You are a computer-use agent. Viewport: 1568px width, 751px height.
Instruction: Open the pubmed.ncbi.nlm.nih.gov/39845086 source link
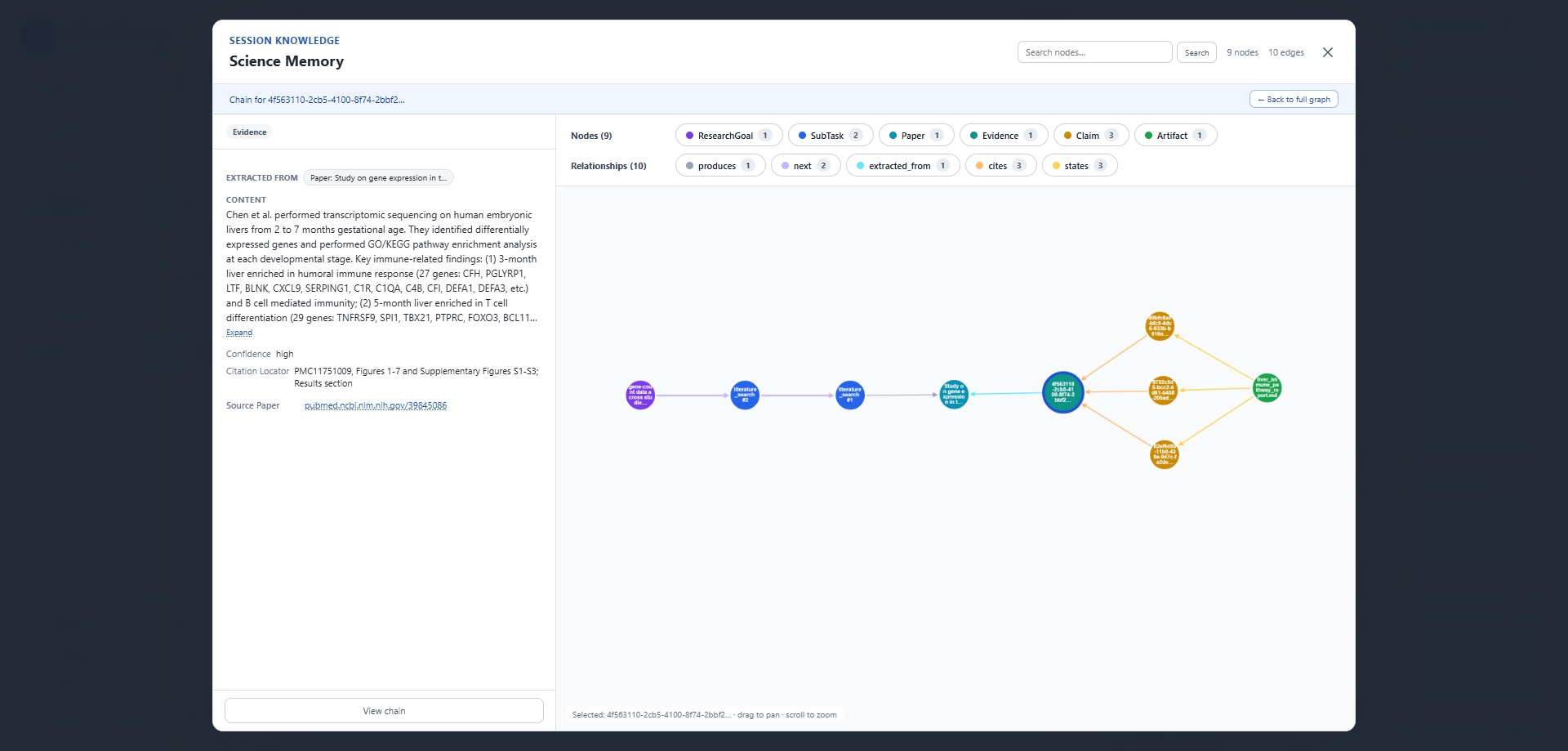click(x=376, y=405)
